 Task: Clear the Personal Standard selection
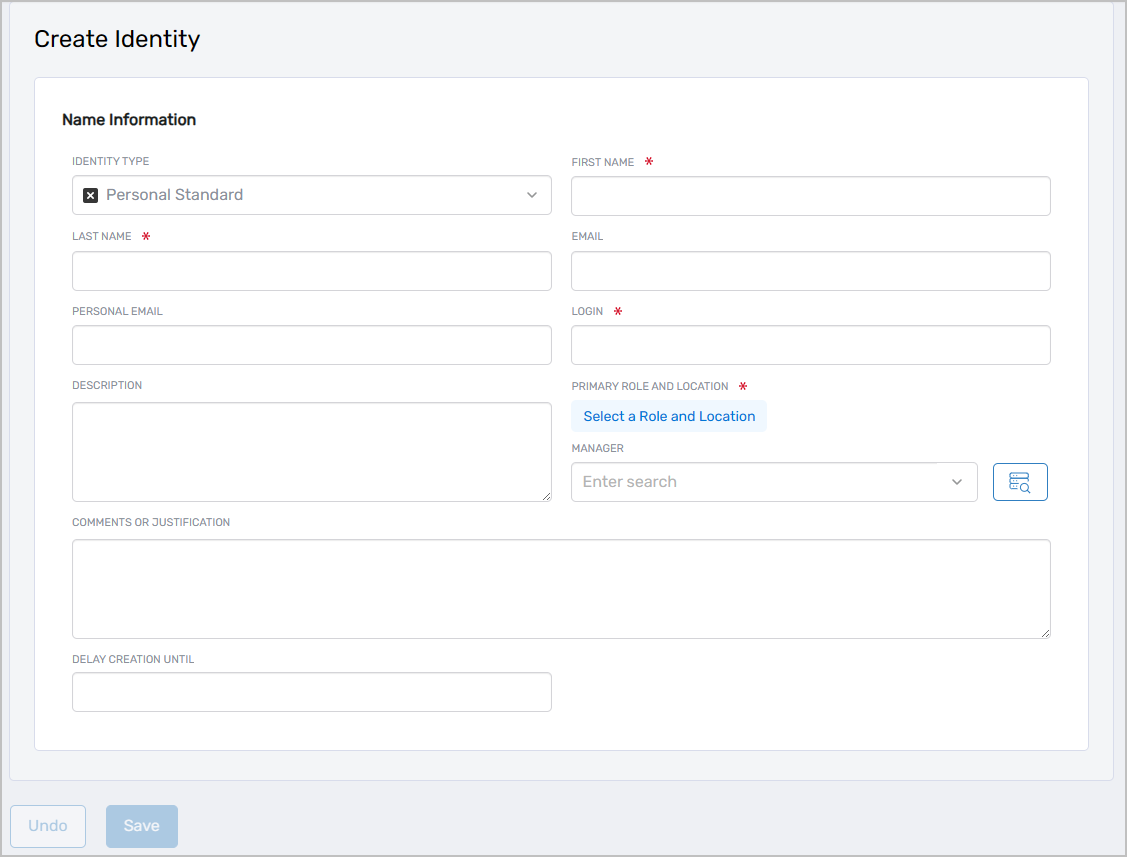click(x=89, y=195)
